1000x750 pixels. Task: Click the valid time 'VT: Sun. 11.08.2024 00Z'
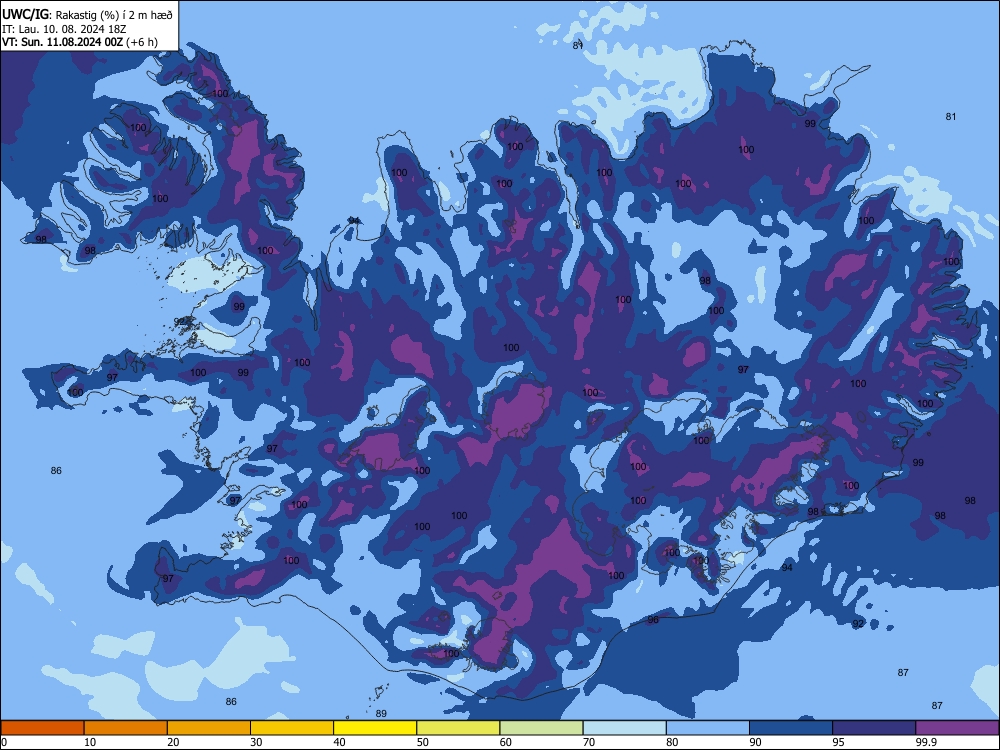click(x=62, y=42)
